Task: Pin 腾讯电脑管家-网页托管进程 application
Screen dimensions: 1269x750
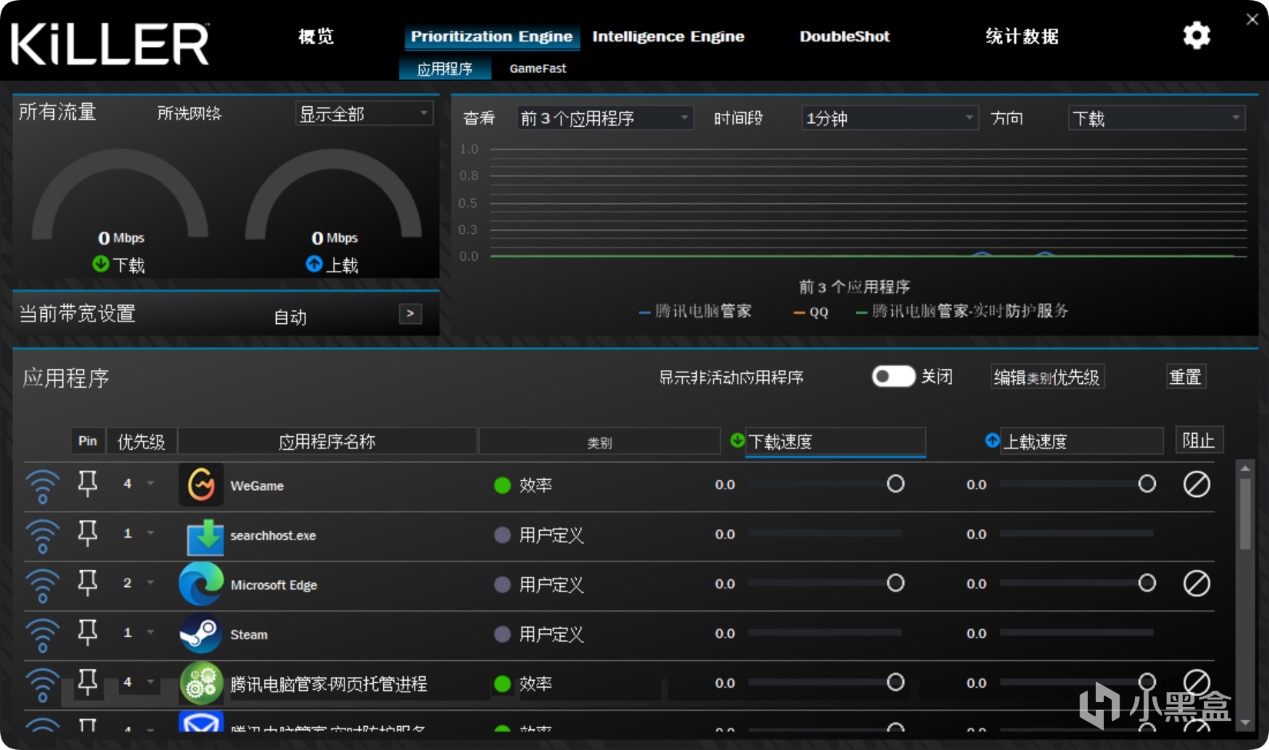Action: click(88, 683)
